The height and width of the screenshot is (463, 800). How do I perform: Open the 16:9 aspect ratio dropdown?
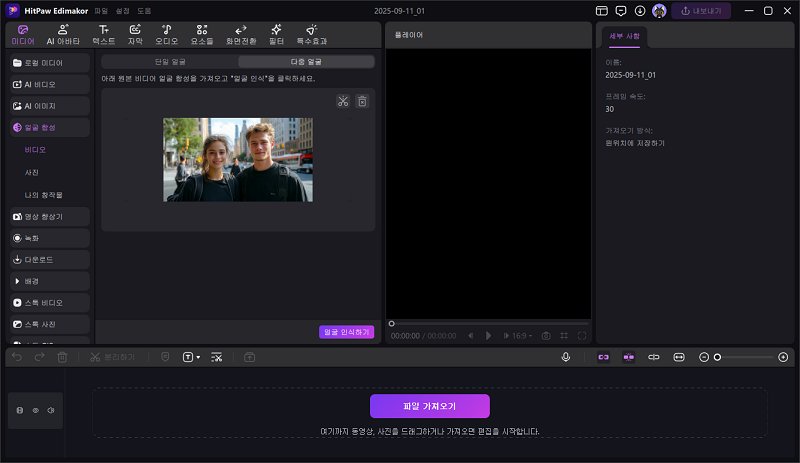(x=521, y=336)
